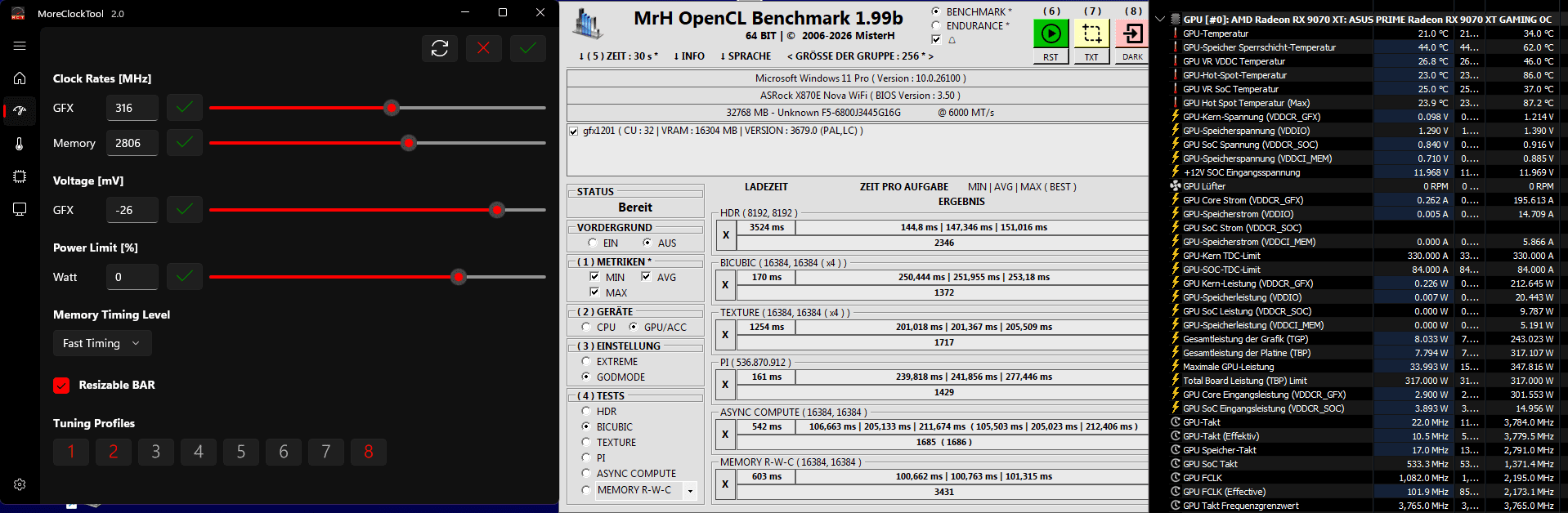
Task: Load tuning profile 8
Action: click(369, 452)
